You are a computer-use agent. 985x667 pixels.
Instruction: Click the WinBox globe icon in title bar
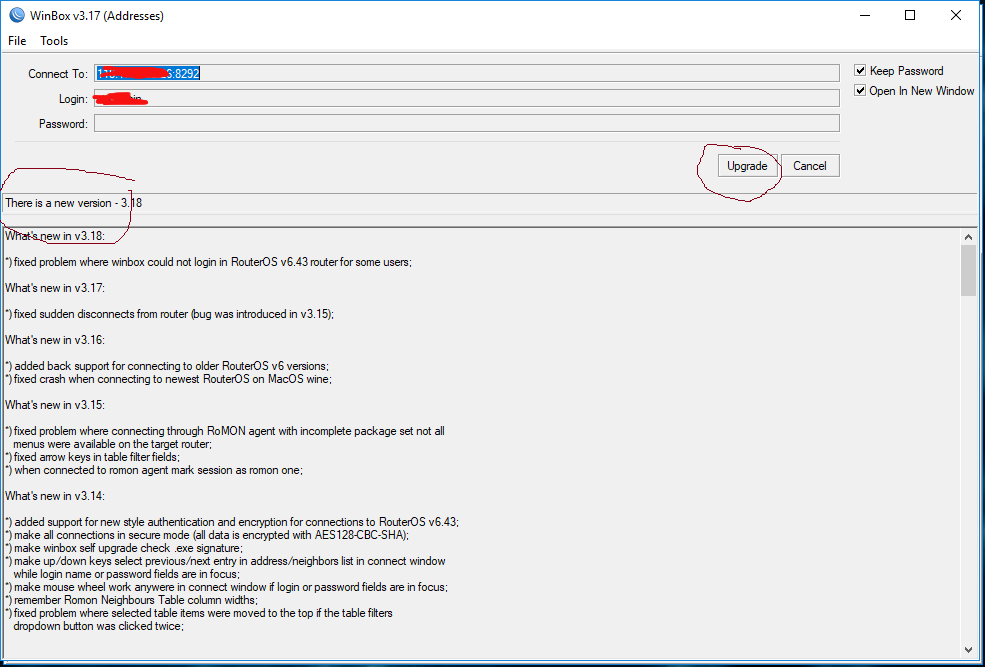click(16, 15)
